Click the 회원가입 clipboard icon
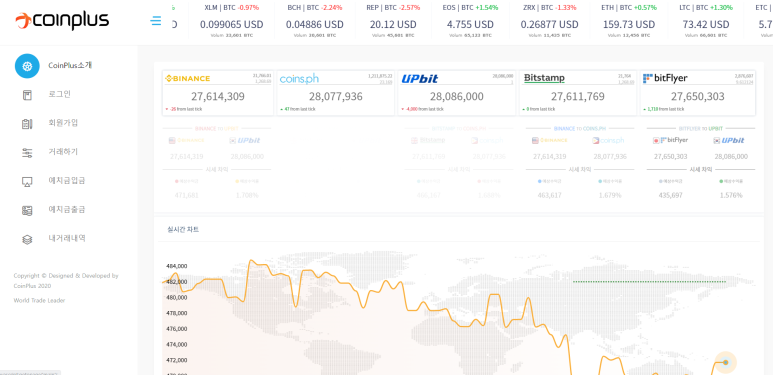Viewport: 773px width, 375px height. (27, 124)
